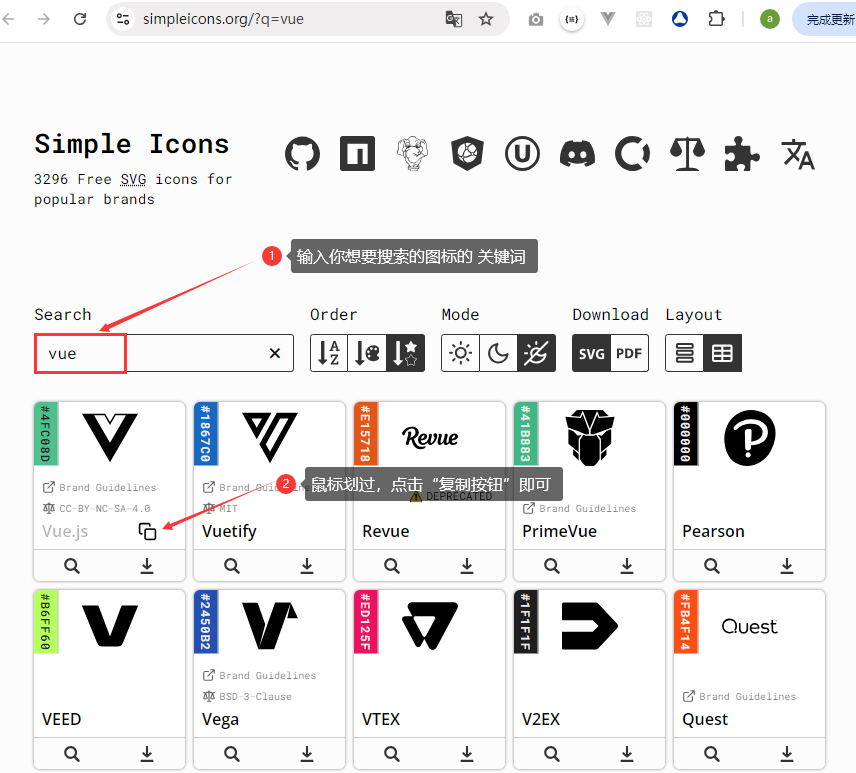
Task: Preview the VEED icon with magnifier
Action: pos(72,754)
